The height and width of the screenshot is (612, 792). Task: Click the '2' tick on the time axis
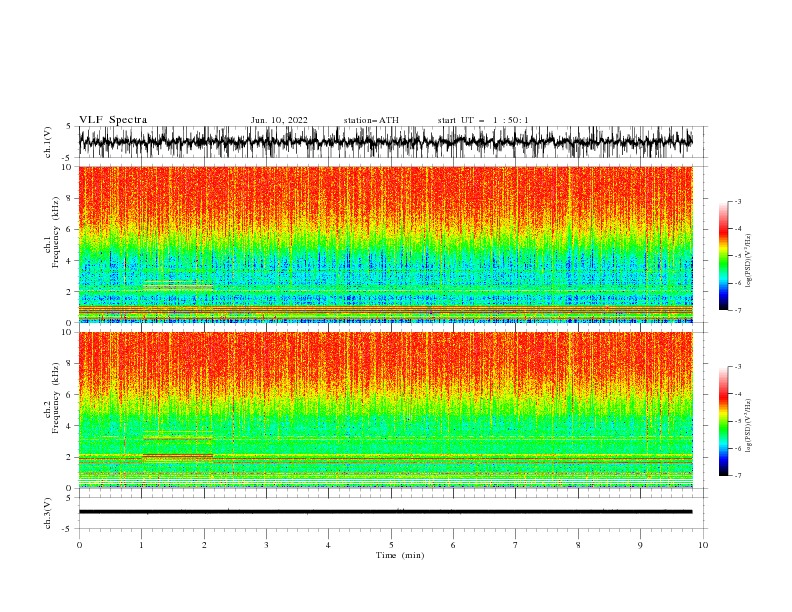(x=204, y=545)
